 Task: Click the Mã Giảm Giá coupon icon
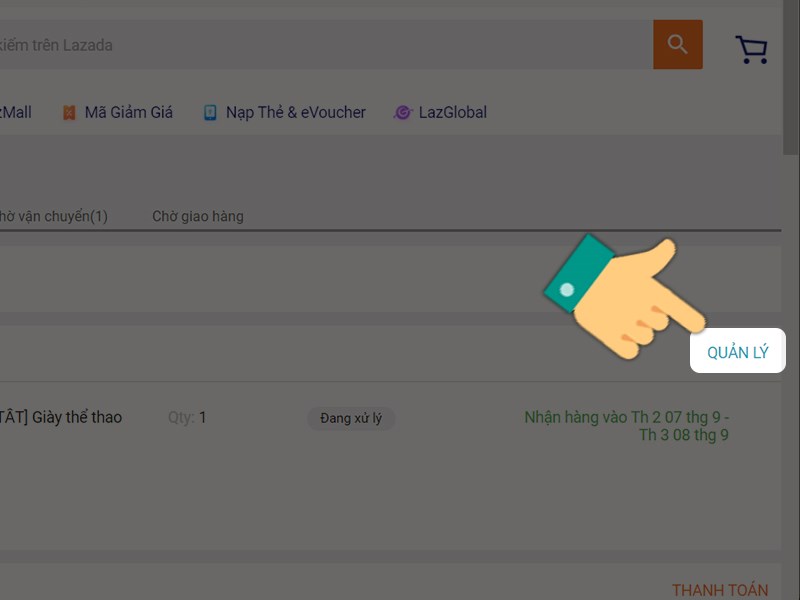pyautogui.click(x=69, y=112)
